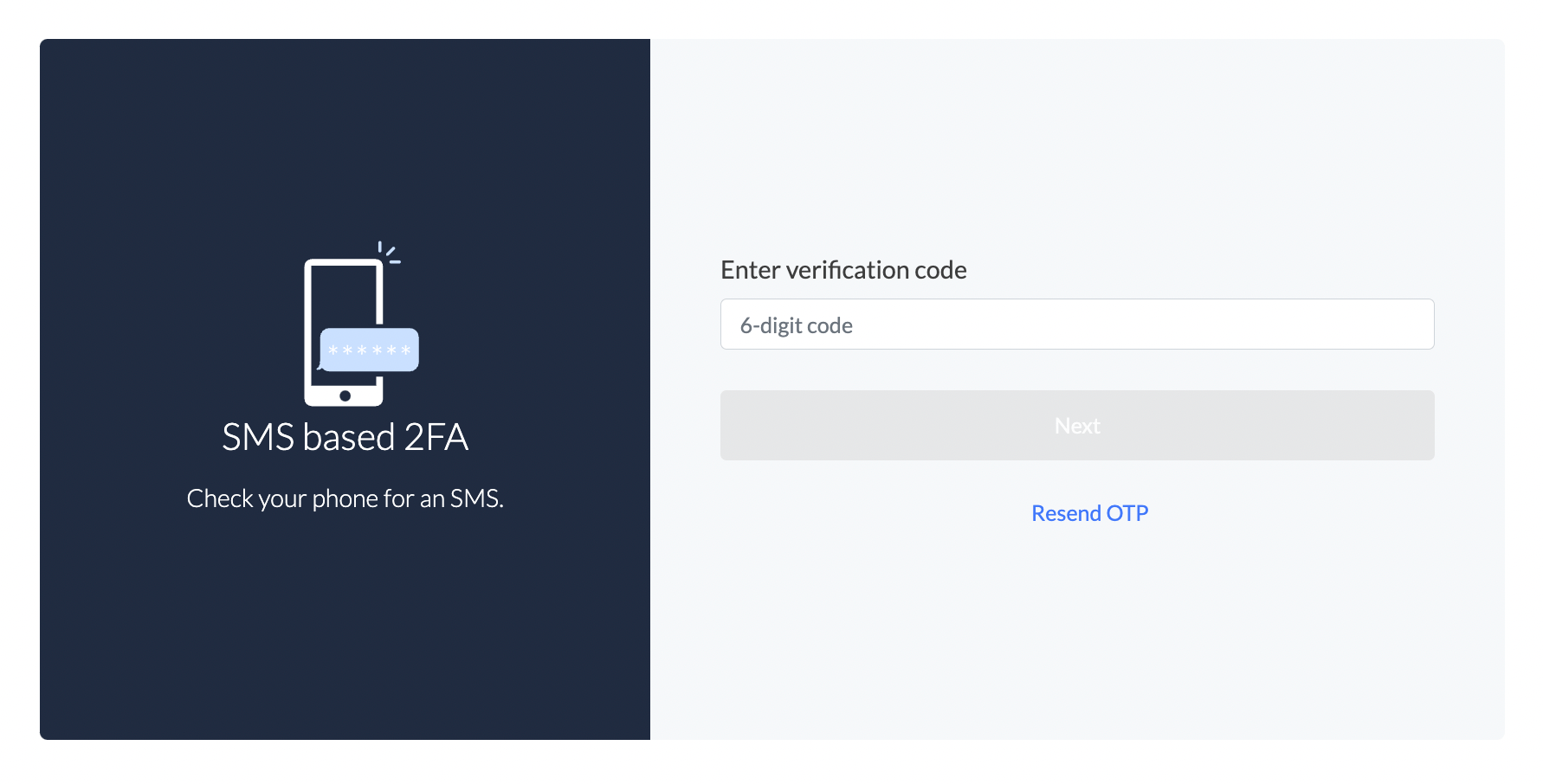Click the top edge of the phone outline
The width and height of the screenshot is (1543, 784).
[x=345, y=261]
